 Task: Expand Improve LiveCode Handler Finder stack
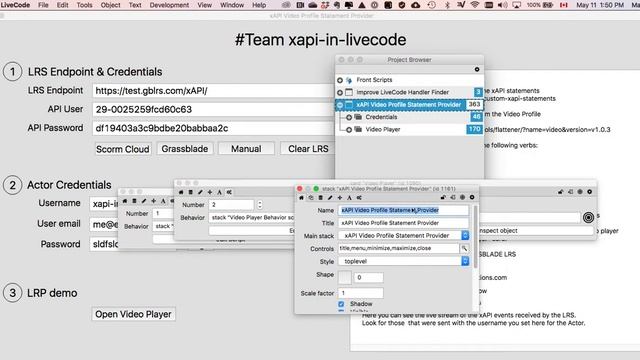(x=340, y=93)
